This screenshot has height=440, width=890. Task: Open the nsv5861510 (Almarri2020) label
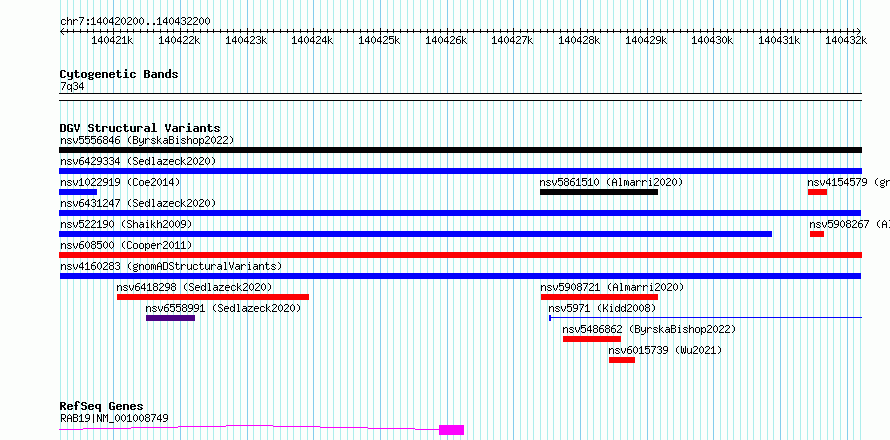pos(611,182)
